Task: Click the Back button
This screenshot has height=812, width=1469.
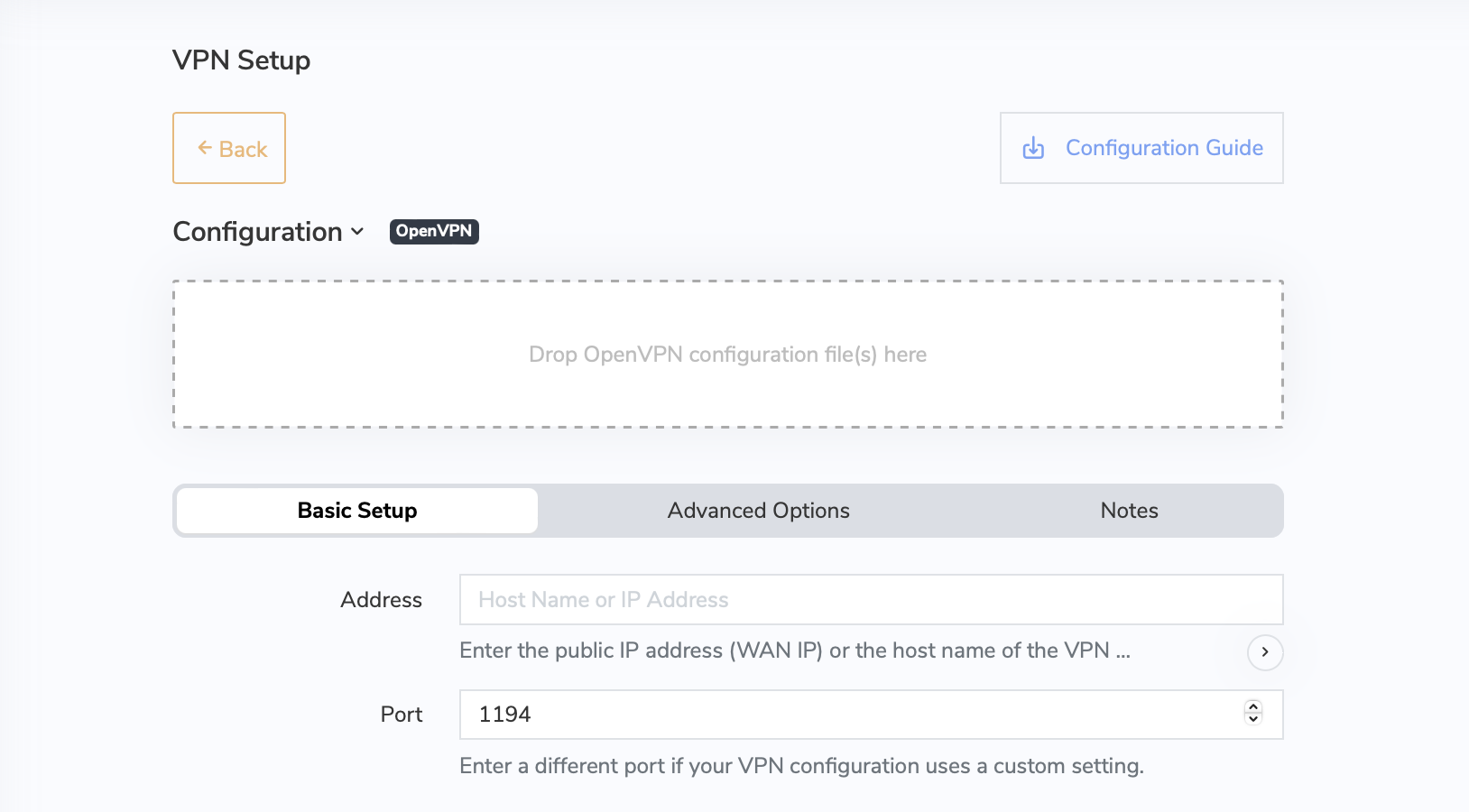Action: [228, 147]
